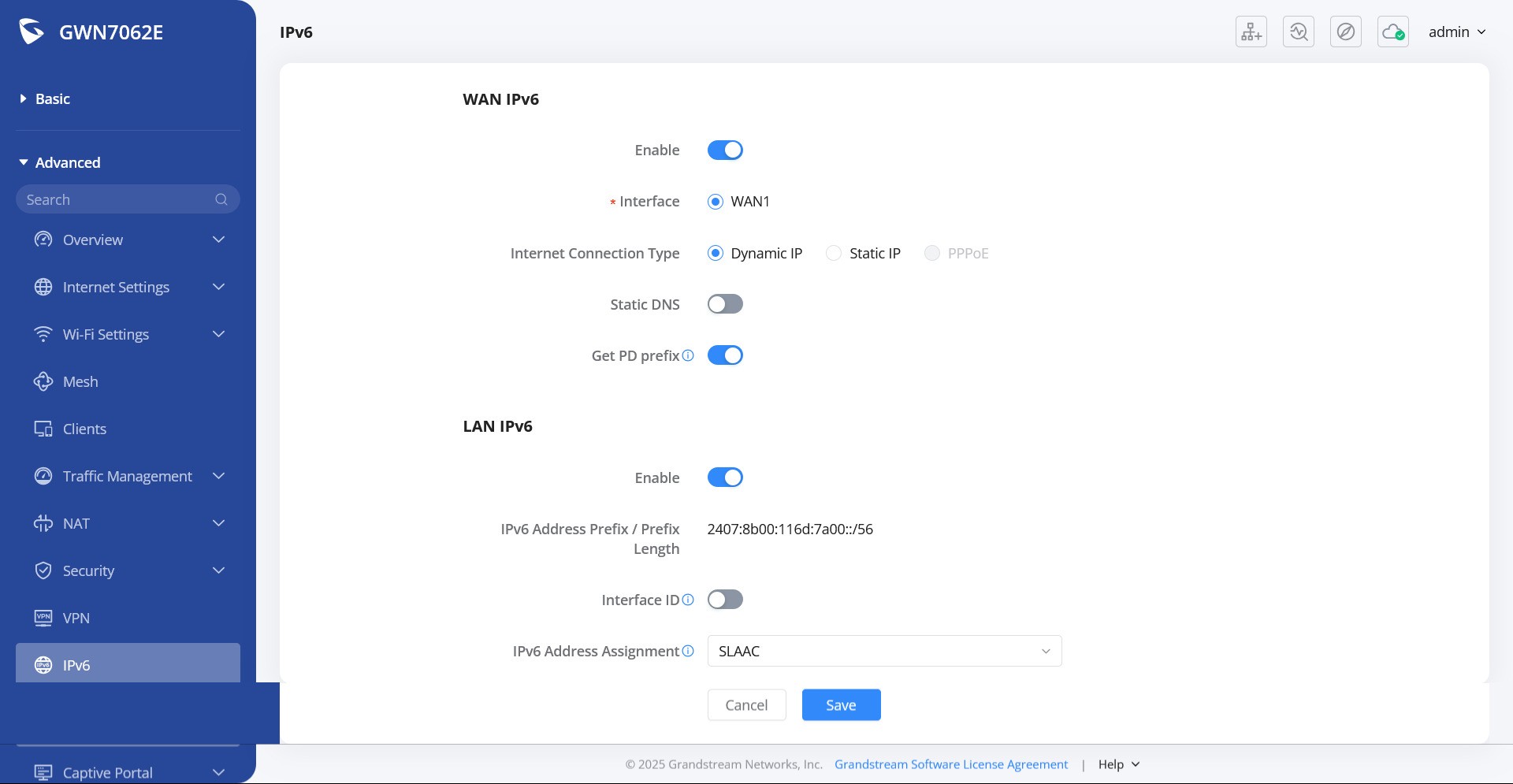Click the cloud connection status icon
The image size is (1513, 784).
coord(1392,32)
